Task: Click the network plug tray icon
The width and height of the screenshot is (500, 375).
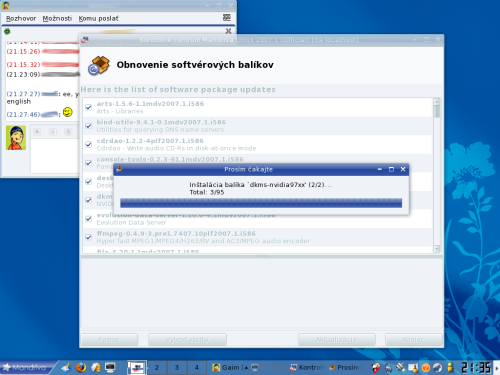Action: 400,367
